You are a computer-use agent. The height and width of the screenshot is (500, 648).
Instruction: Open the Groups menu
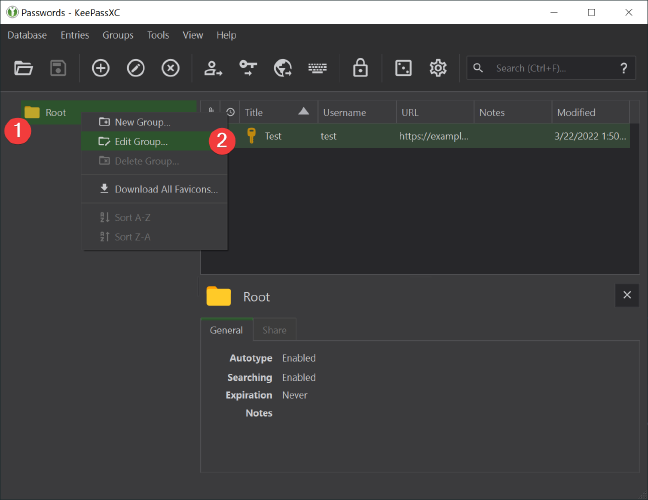118,35
